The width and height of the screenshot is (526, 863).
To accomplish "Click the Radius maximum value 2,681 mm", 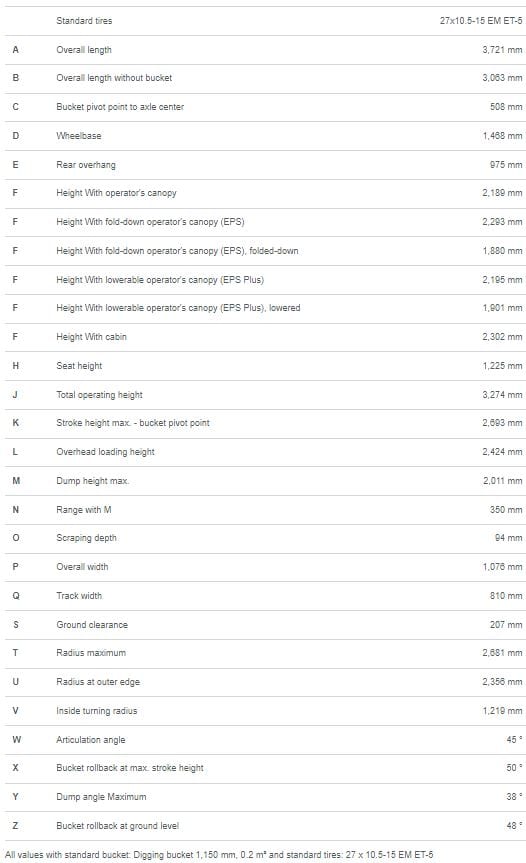I will 502,653.
